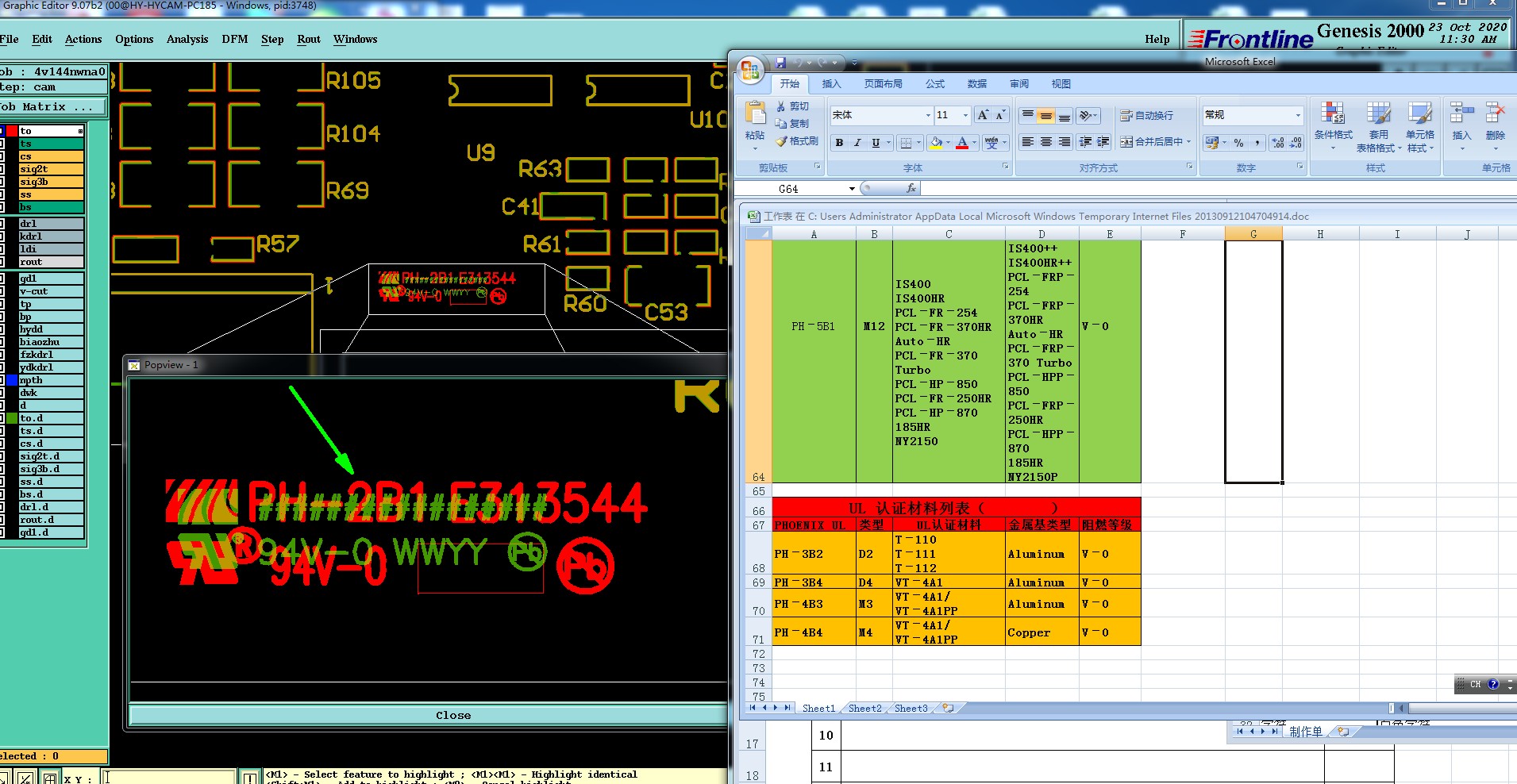1517x784 pixels.
Task: Click the X Y coordinate input field
Action: pos(169,778)
